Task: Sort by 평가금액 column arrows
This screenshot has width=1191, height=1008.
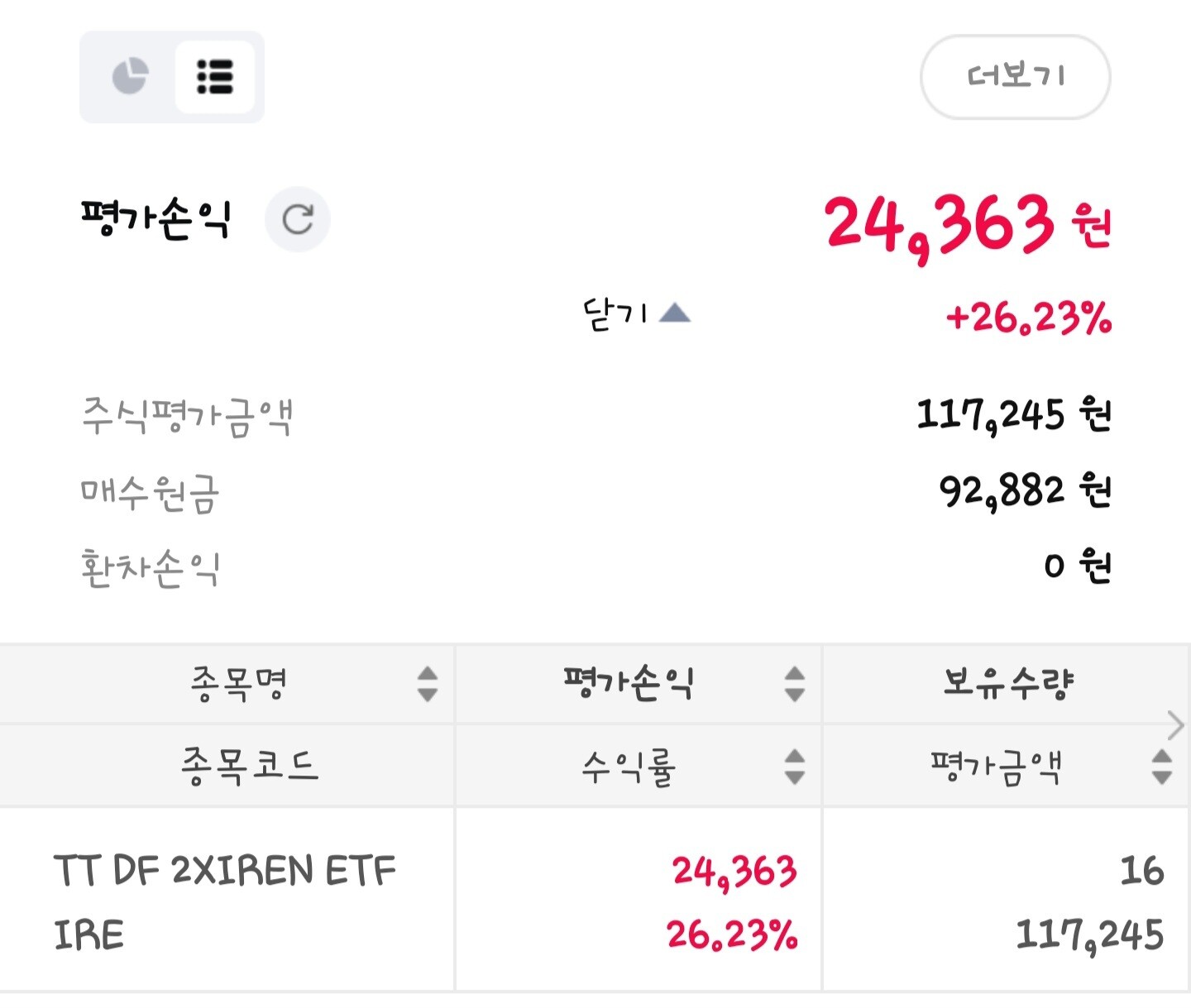Action: tap(1162, 767)
